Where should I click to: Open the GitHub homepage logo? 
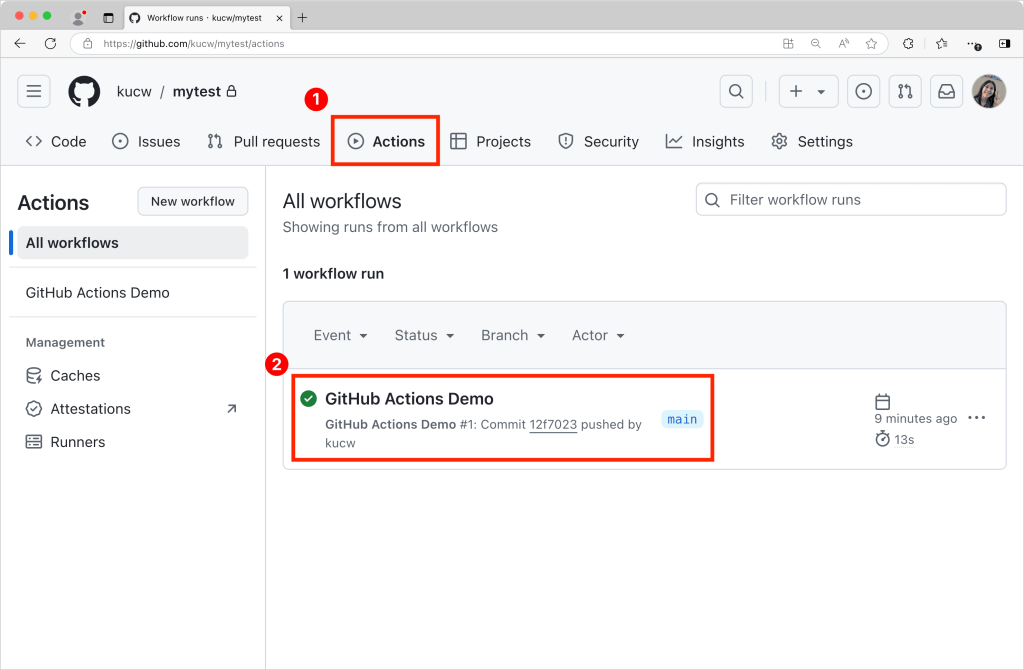(x=84, y=91)
